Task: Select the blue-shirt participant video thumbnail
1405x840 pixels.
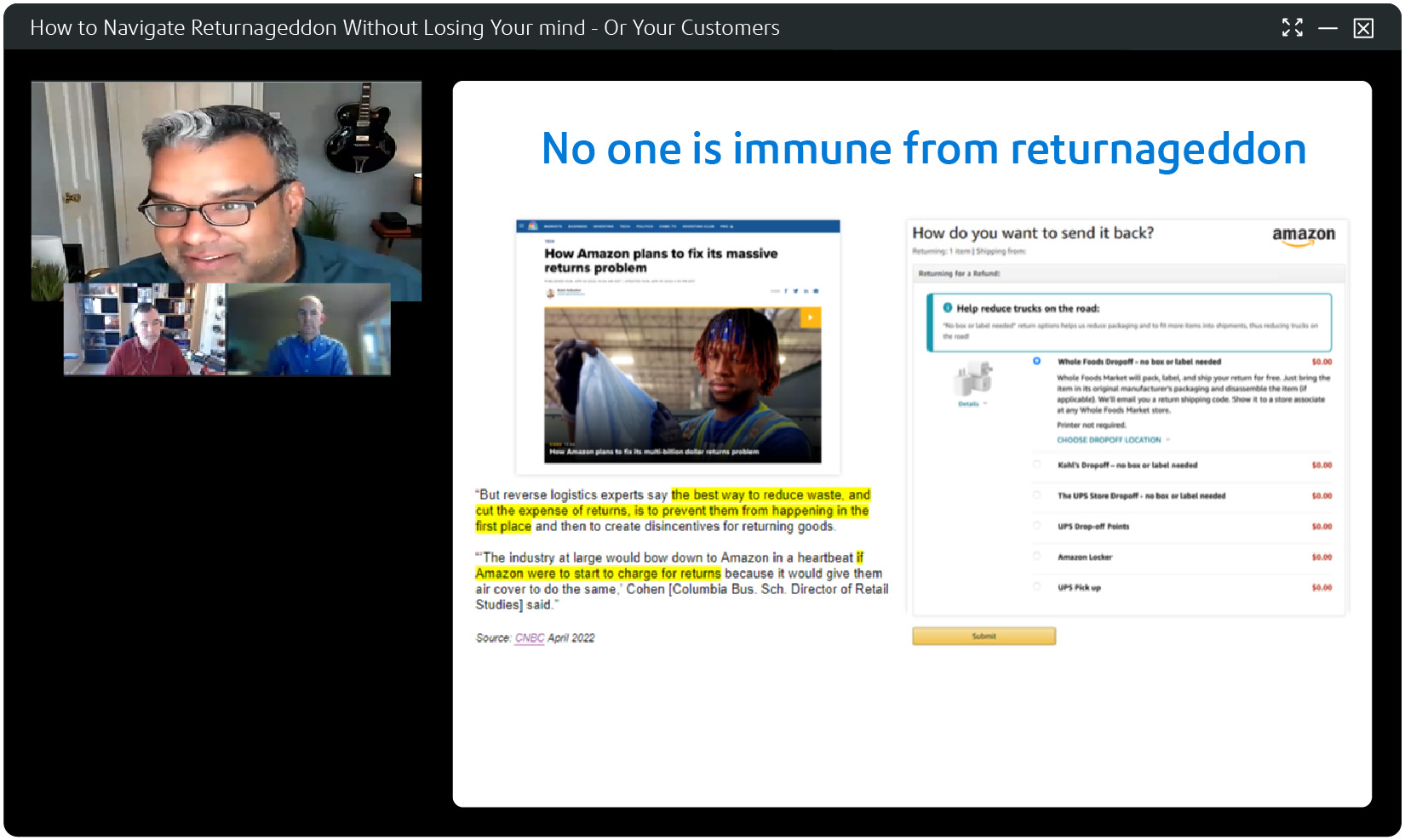Action: point(308,329)
